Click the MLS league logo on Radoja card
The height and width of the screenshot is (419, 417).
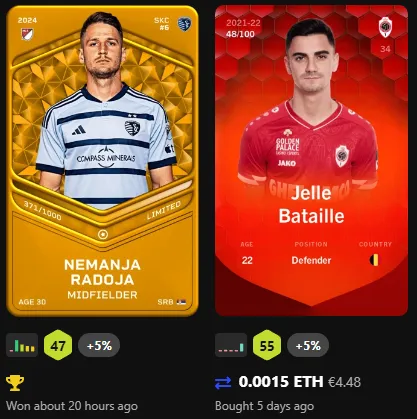(27, 34)
